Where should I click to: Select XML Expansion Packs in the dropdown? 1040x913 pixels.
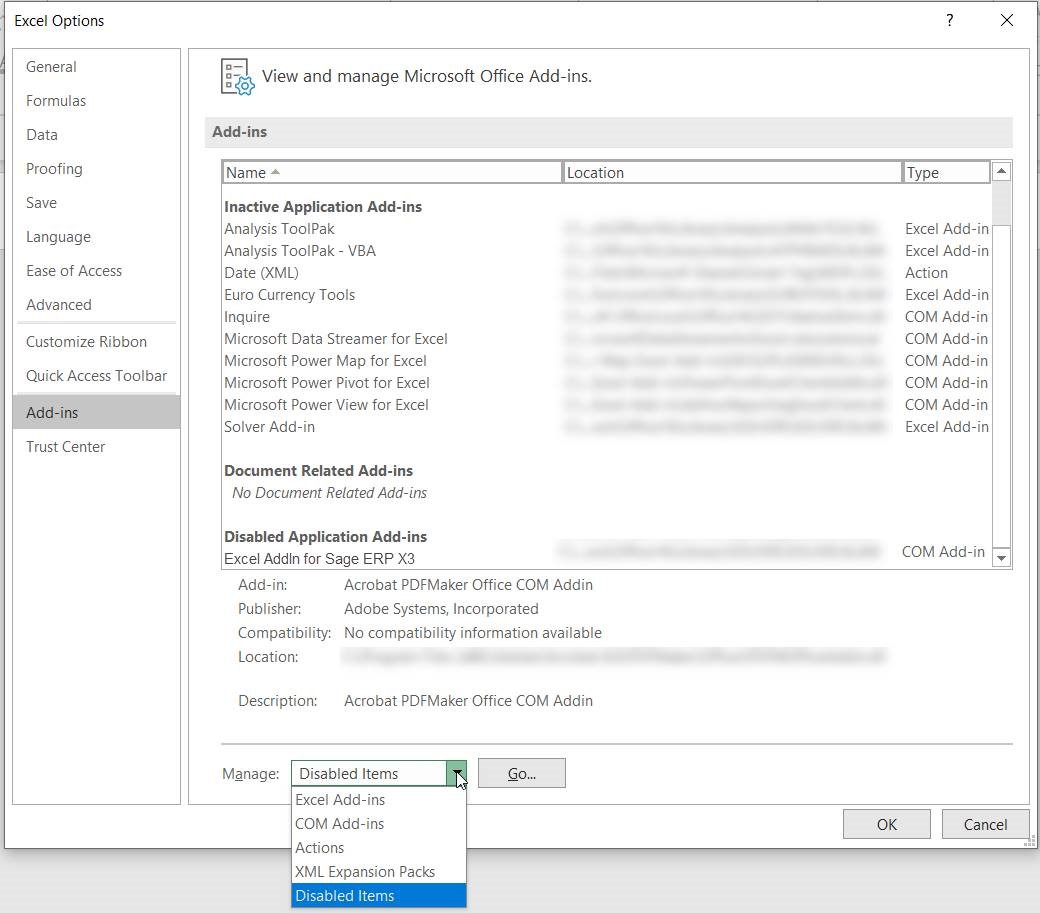click(x=364, y=871)
